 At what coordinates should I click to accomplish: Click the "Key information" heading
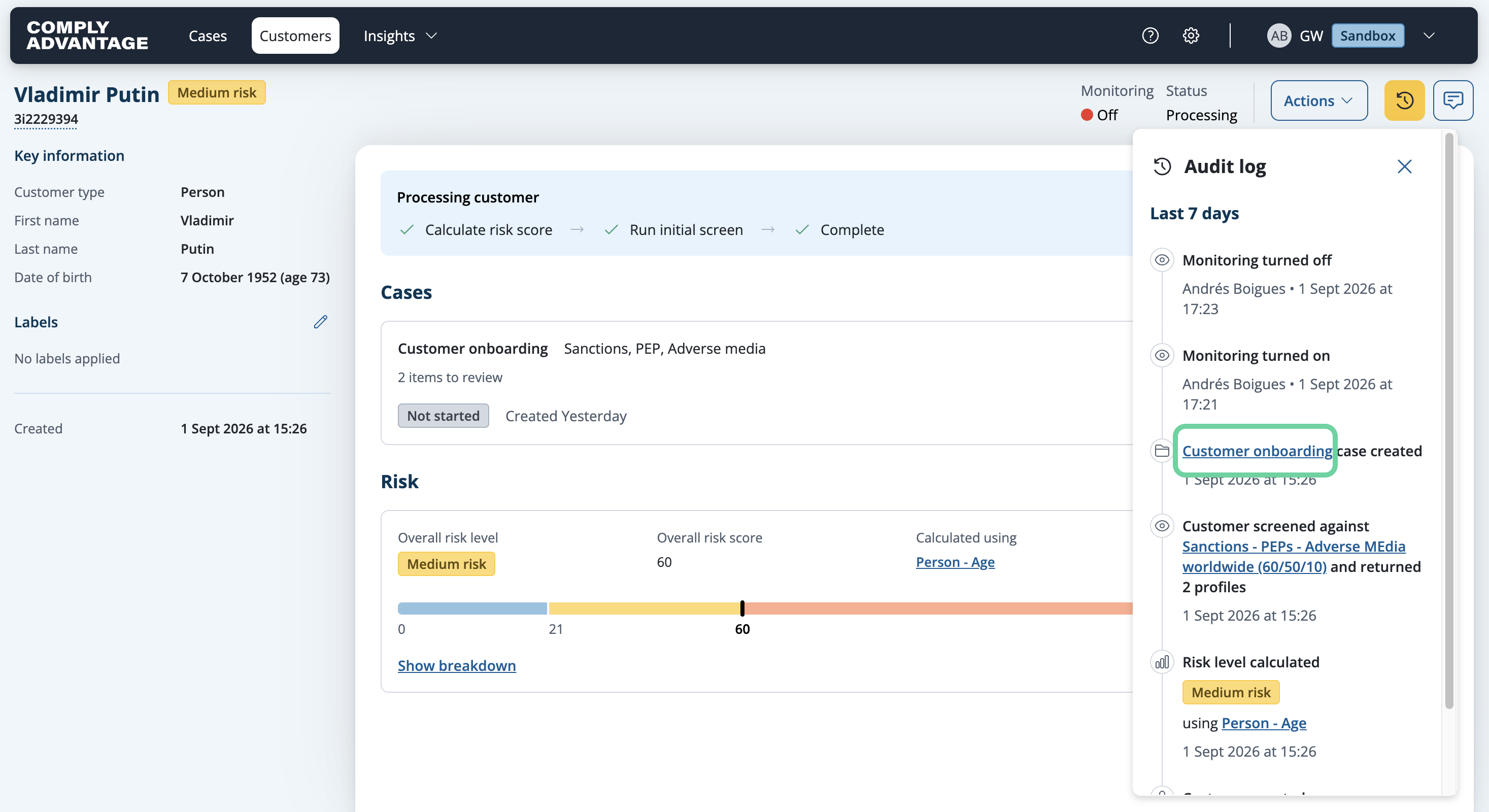70,155
